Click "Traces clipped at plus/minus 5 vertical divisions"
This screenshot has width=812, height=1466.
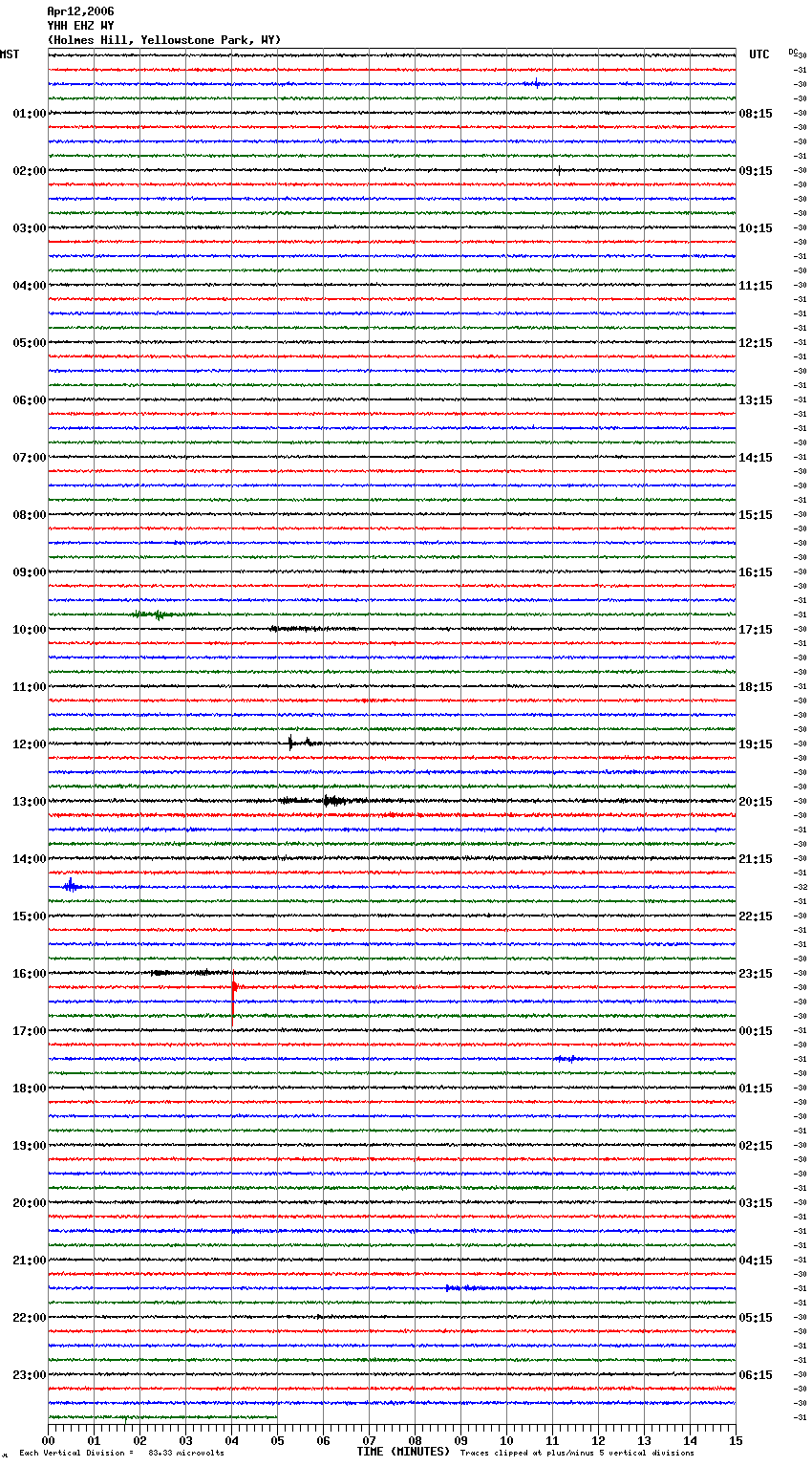pos(577,1453)
